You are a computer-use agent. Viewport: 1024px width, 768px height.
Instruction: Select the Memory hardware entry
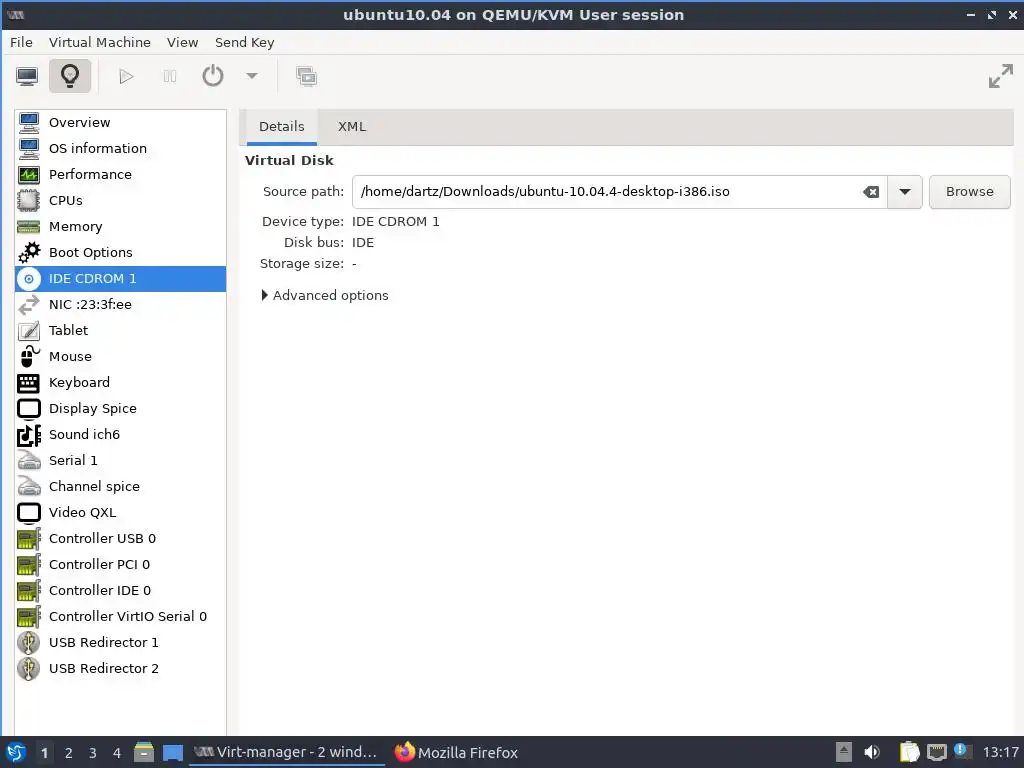tap(120, 227)
